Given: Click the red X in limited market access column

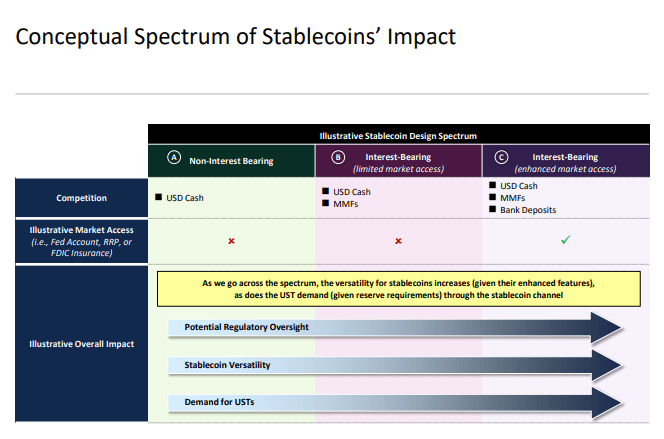Looking at the screenshot, I should click(398, 241).
